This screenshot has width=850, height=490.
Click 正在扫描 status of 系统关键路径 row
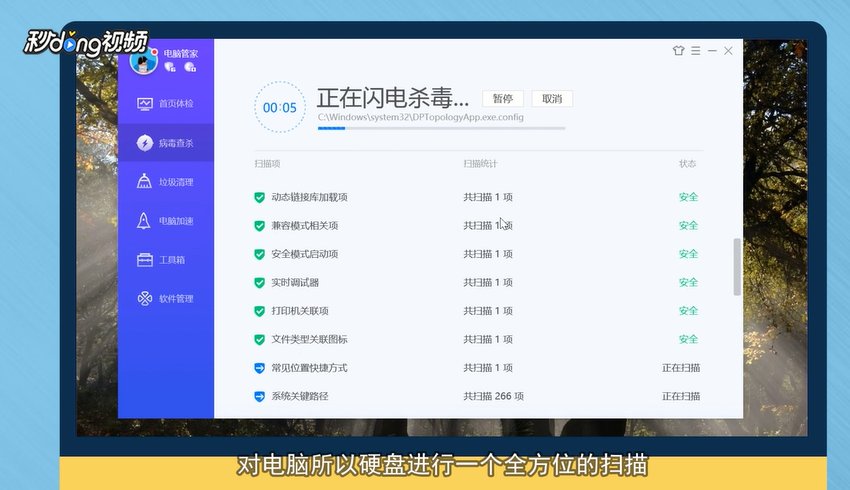[x=681, y=396]
